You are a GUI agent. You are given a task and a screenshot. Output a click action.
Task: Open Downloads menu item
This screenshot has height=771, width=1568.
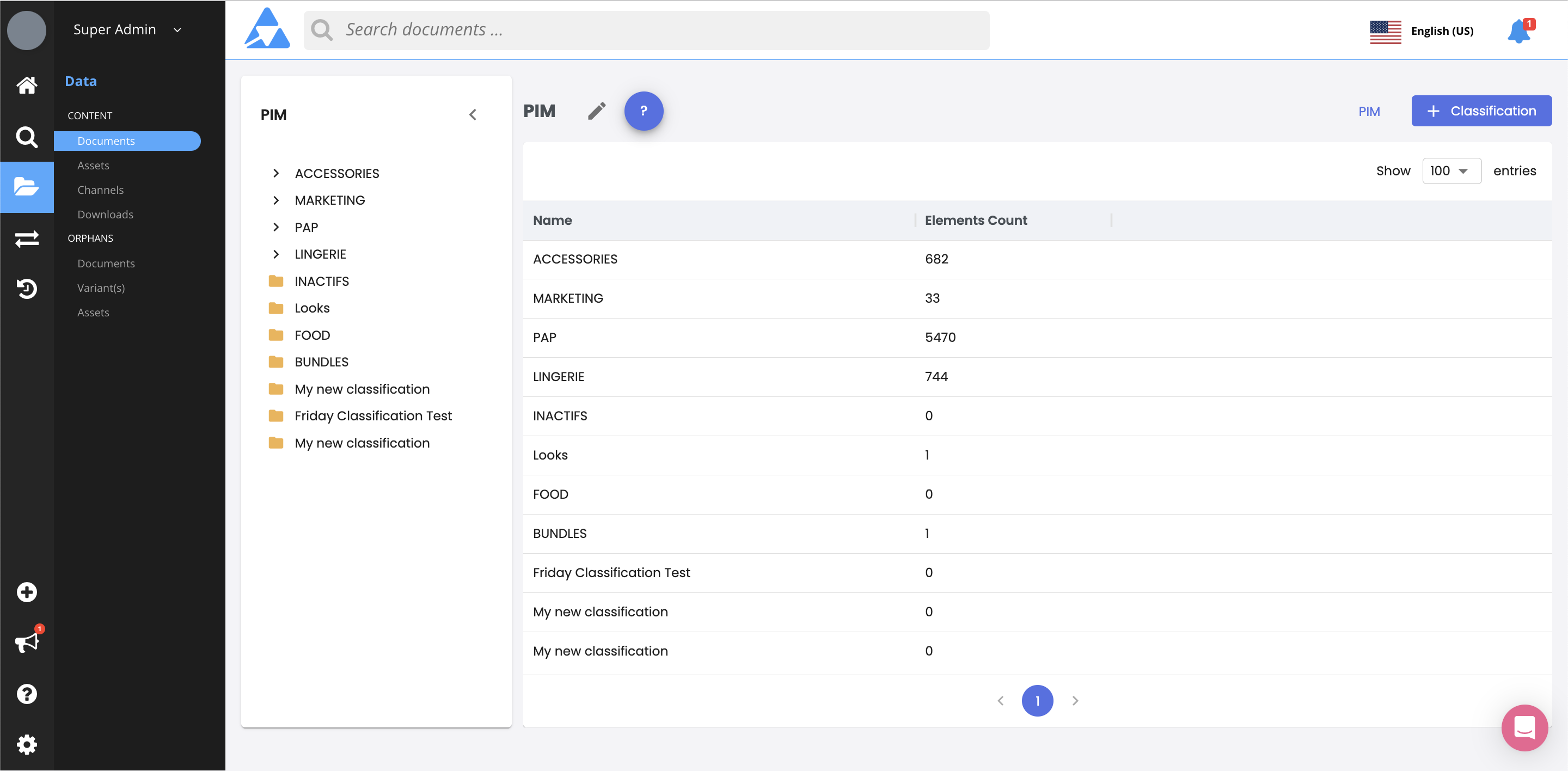[x=105, y=214]
